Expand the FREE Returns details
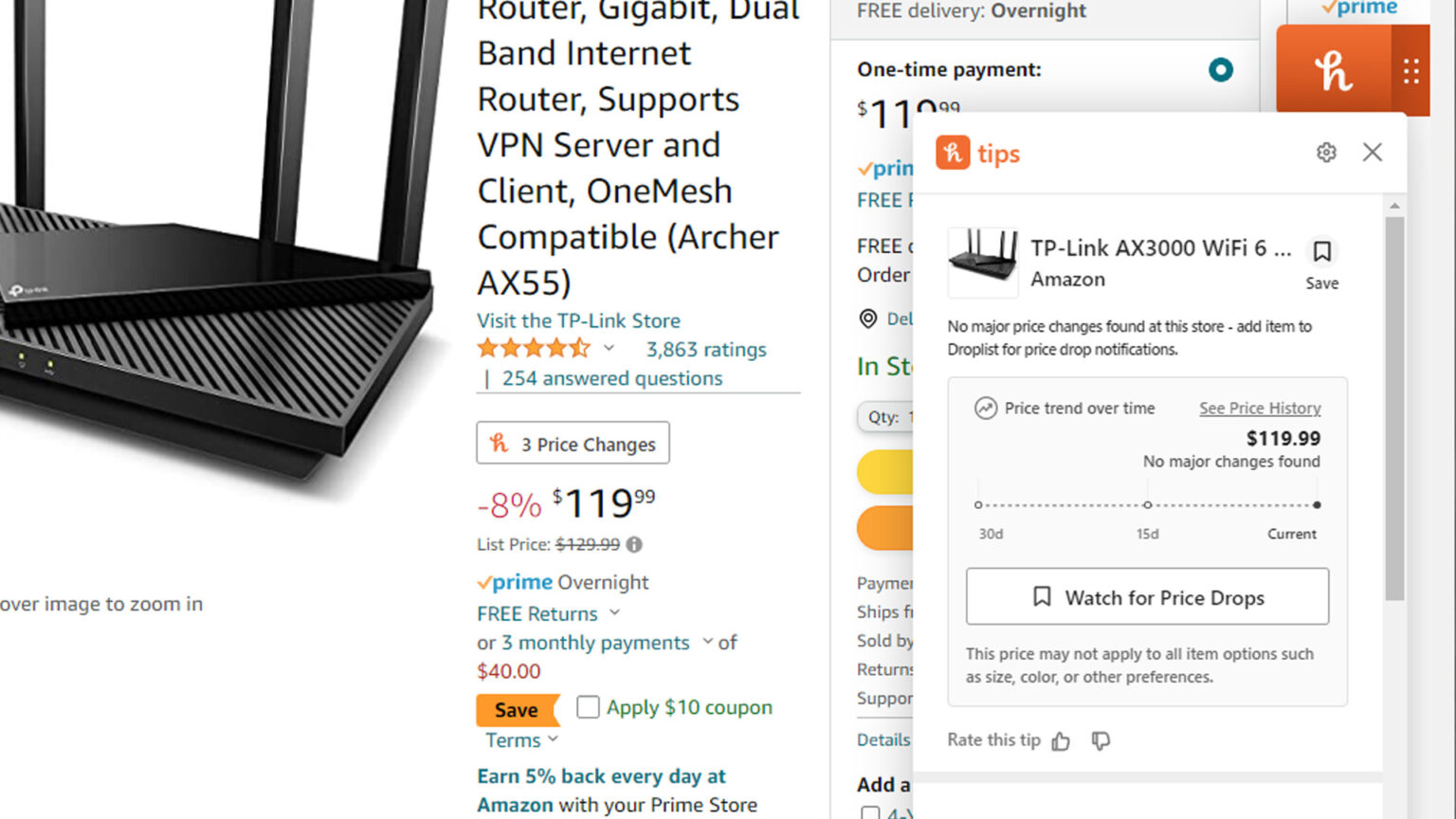1456x819 pixels. tap(615, 613)
